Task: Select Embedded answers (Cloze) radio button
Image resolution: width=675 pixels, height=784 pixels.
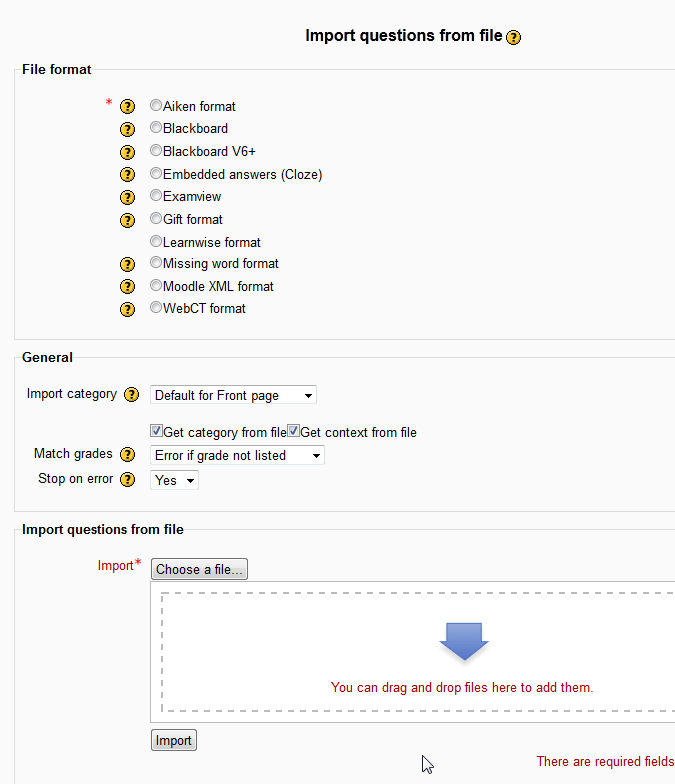Action: click(x=156, y=173)
